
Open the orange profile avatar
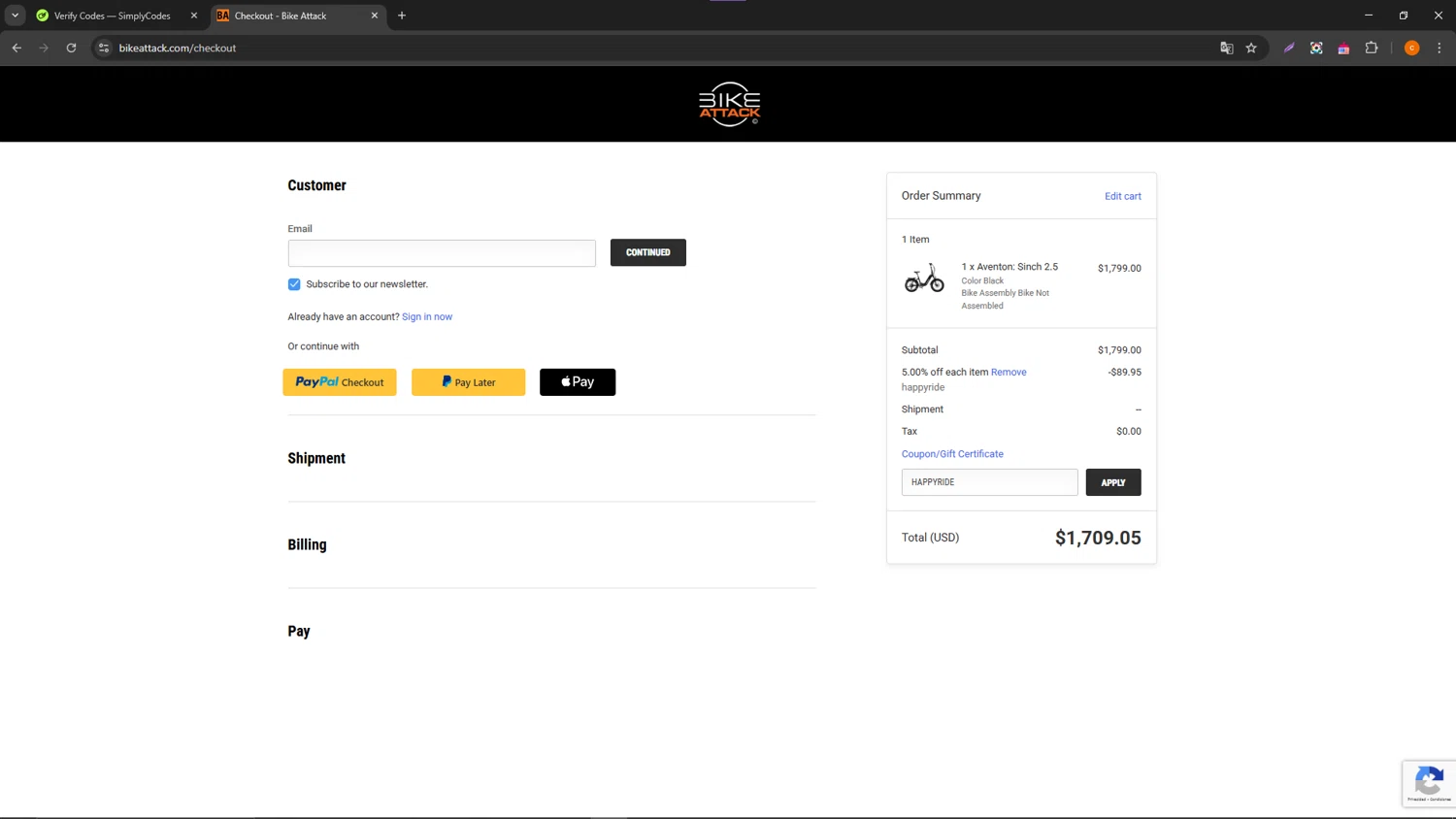pyautogui.click(x=1411, y=48)
